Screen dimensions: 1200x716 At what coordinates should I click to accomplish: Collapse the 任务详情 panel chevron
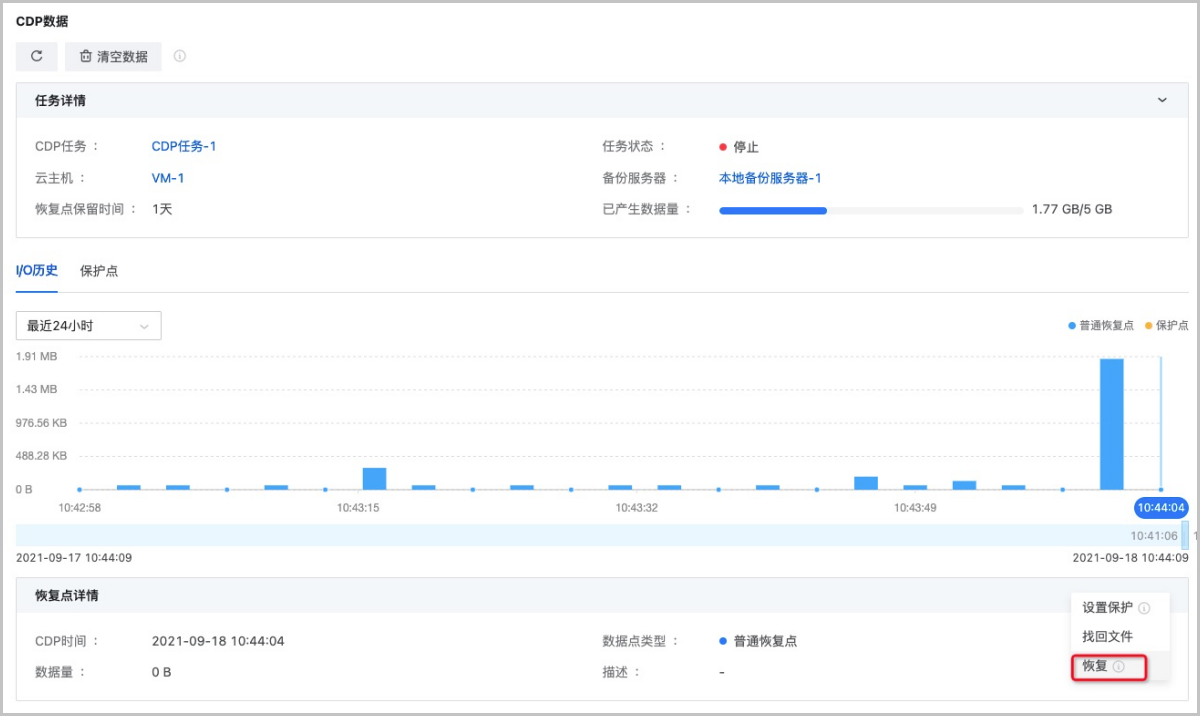1162,100
